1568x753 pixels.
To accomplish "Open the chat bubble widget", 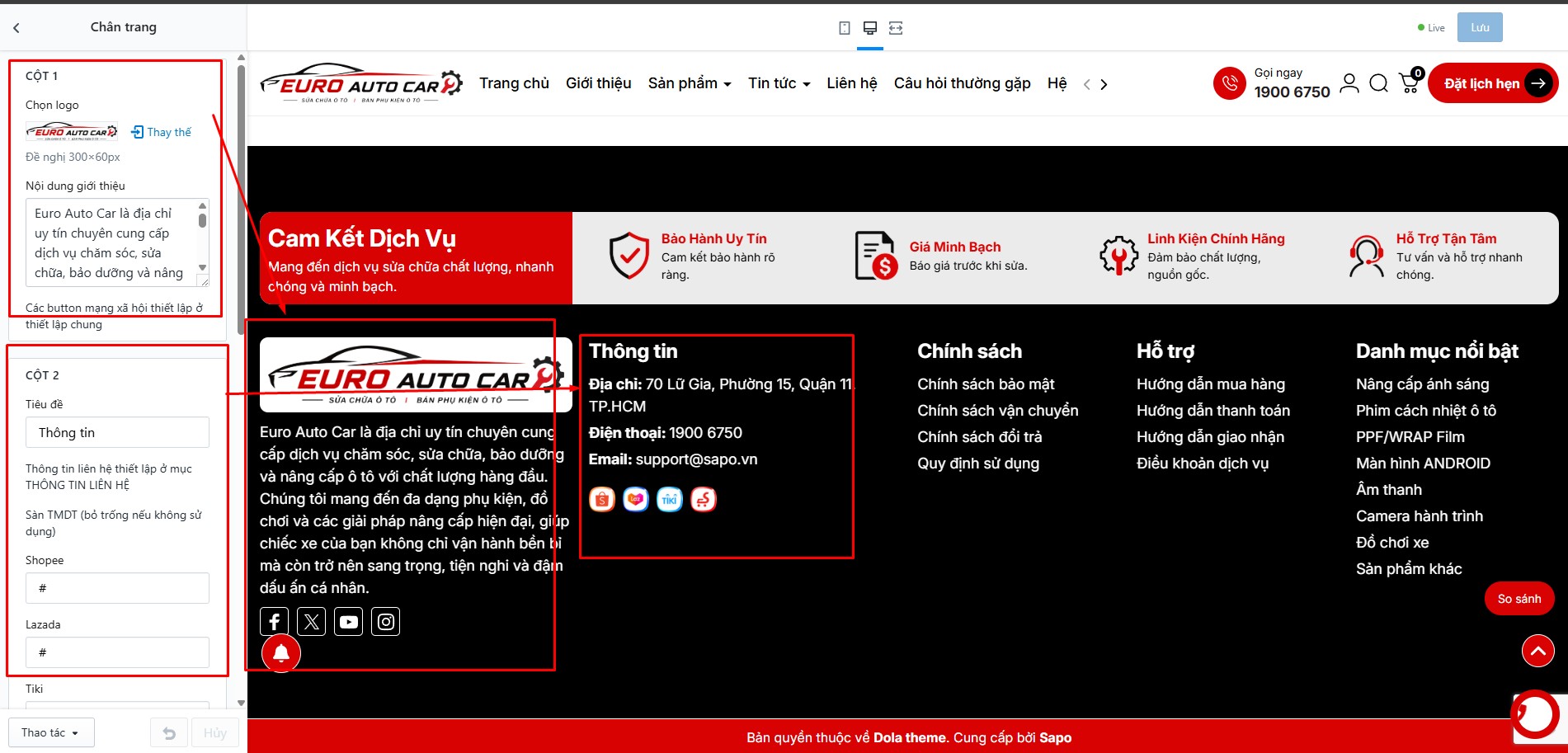I will click(x=1535, y=715).
